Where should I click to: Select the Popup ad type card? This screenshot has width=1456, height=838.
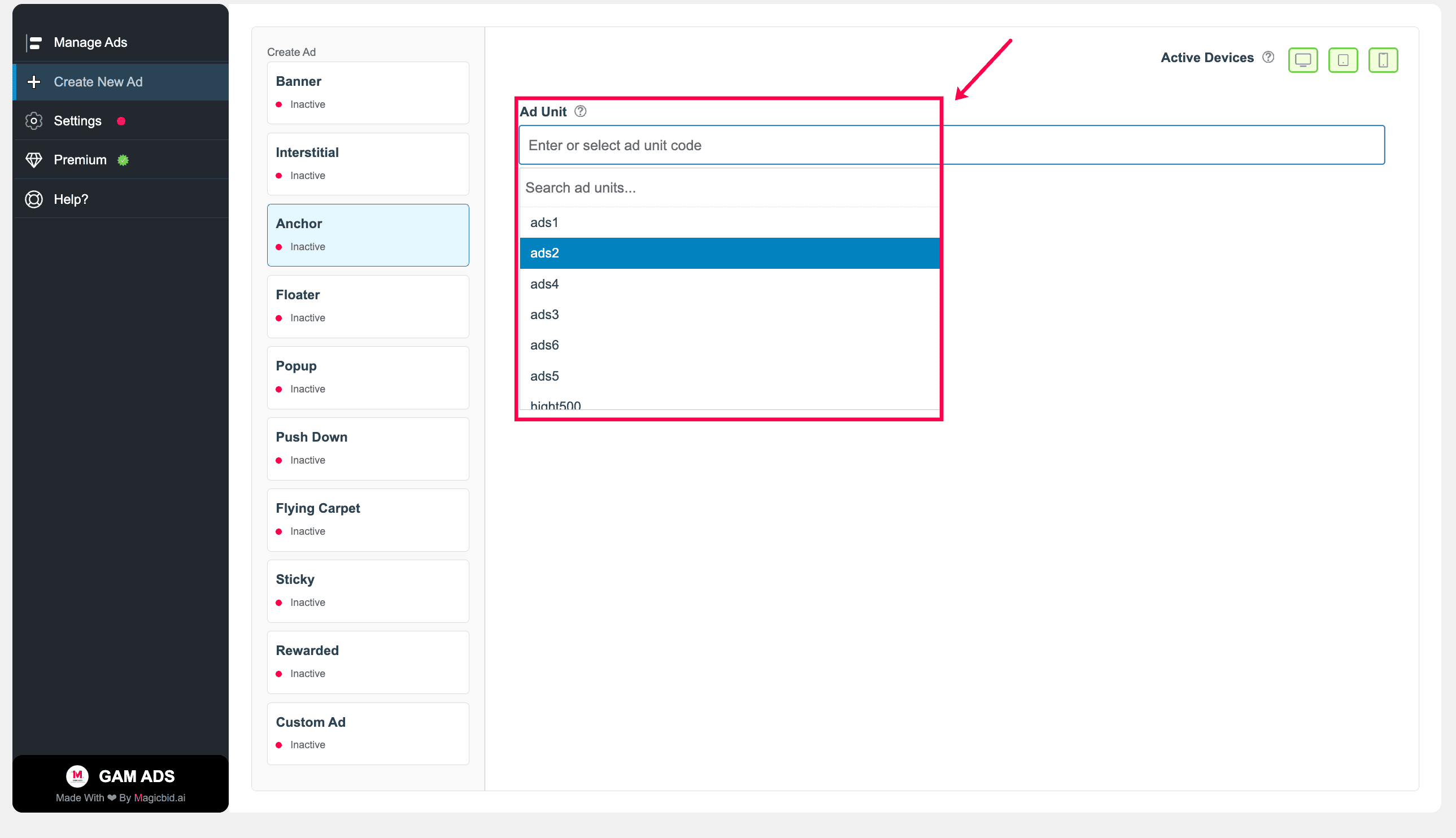click(x=368, y=378)
